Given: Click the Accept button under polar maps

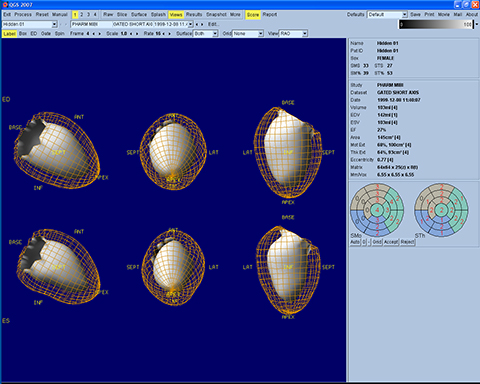Looking at the screenshot, I should tap(391, 242).
